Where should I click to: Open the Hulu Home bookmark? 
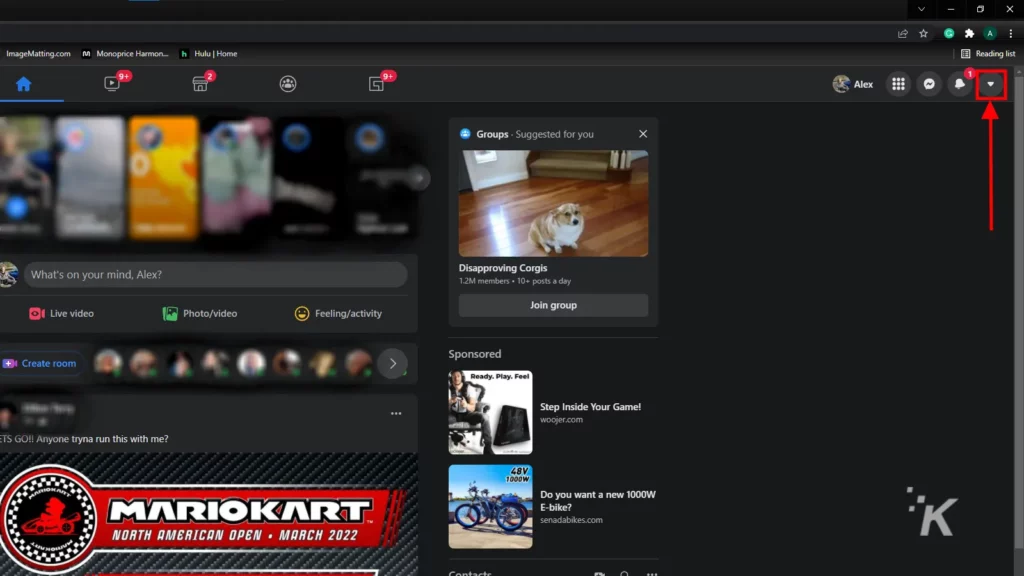click(209, 54)
